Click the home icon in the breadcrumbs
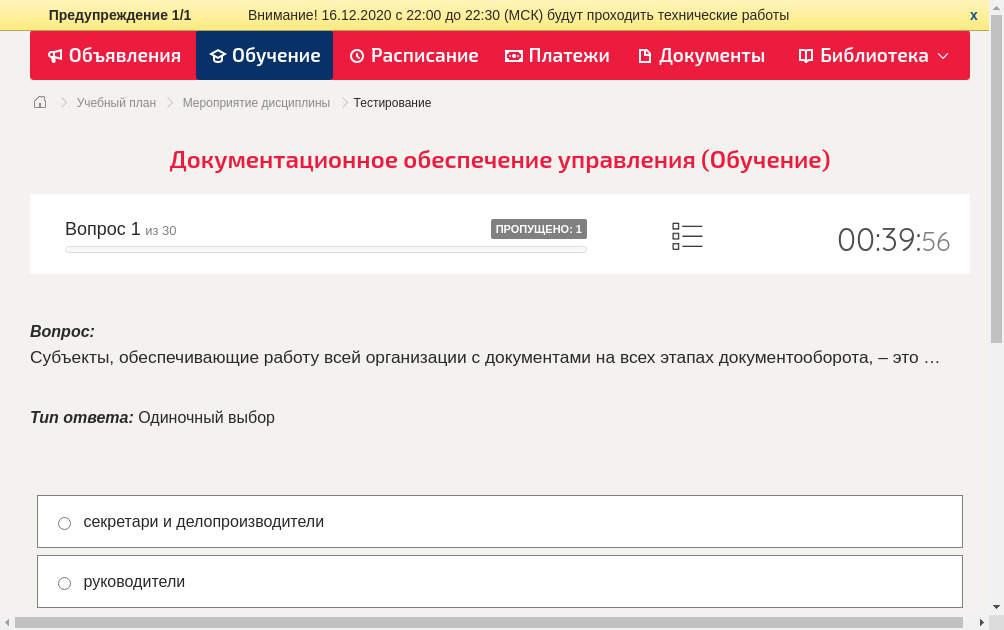Image resolution: width=1004 pixels, height=630 pixels. point(39,102)
